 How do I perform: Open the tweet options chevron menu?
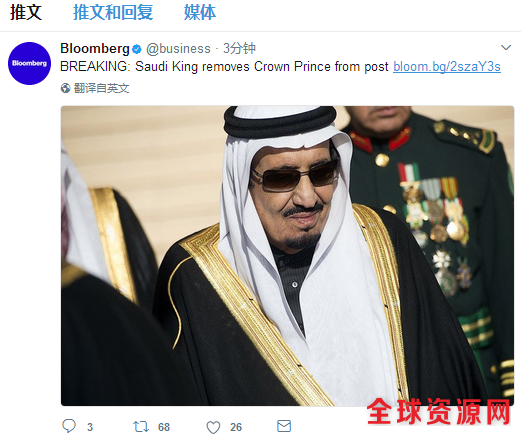(506, 48)
